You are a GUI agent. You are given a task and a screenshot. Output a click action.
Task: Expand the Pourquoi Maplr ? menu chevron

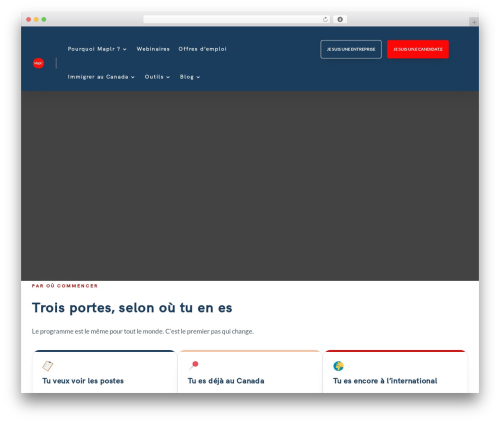pyautogui.click(x=125, y=49)
